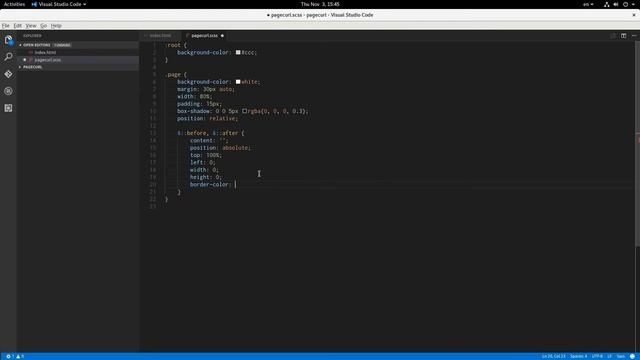Select the pagecurl.scss editor tab
The image size is (640, 360).
coord(204,36)
